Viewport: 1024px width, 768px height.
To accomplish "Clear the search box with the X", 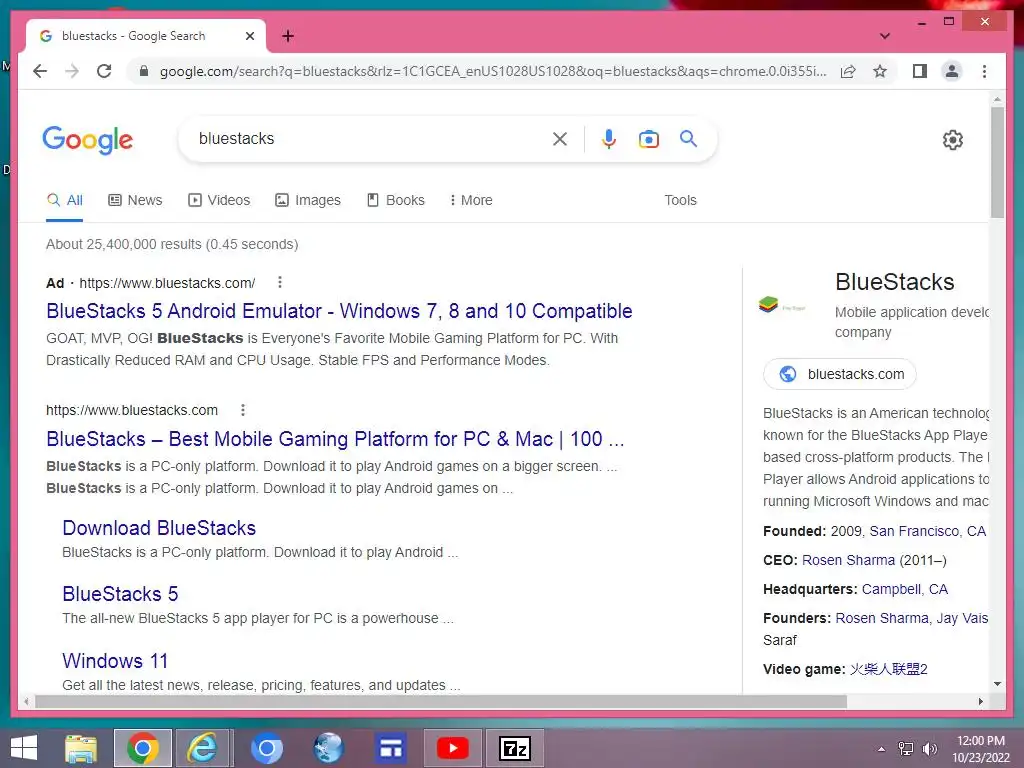I will click(560, 138).
